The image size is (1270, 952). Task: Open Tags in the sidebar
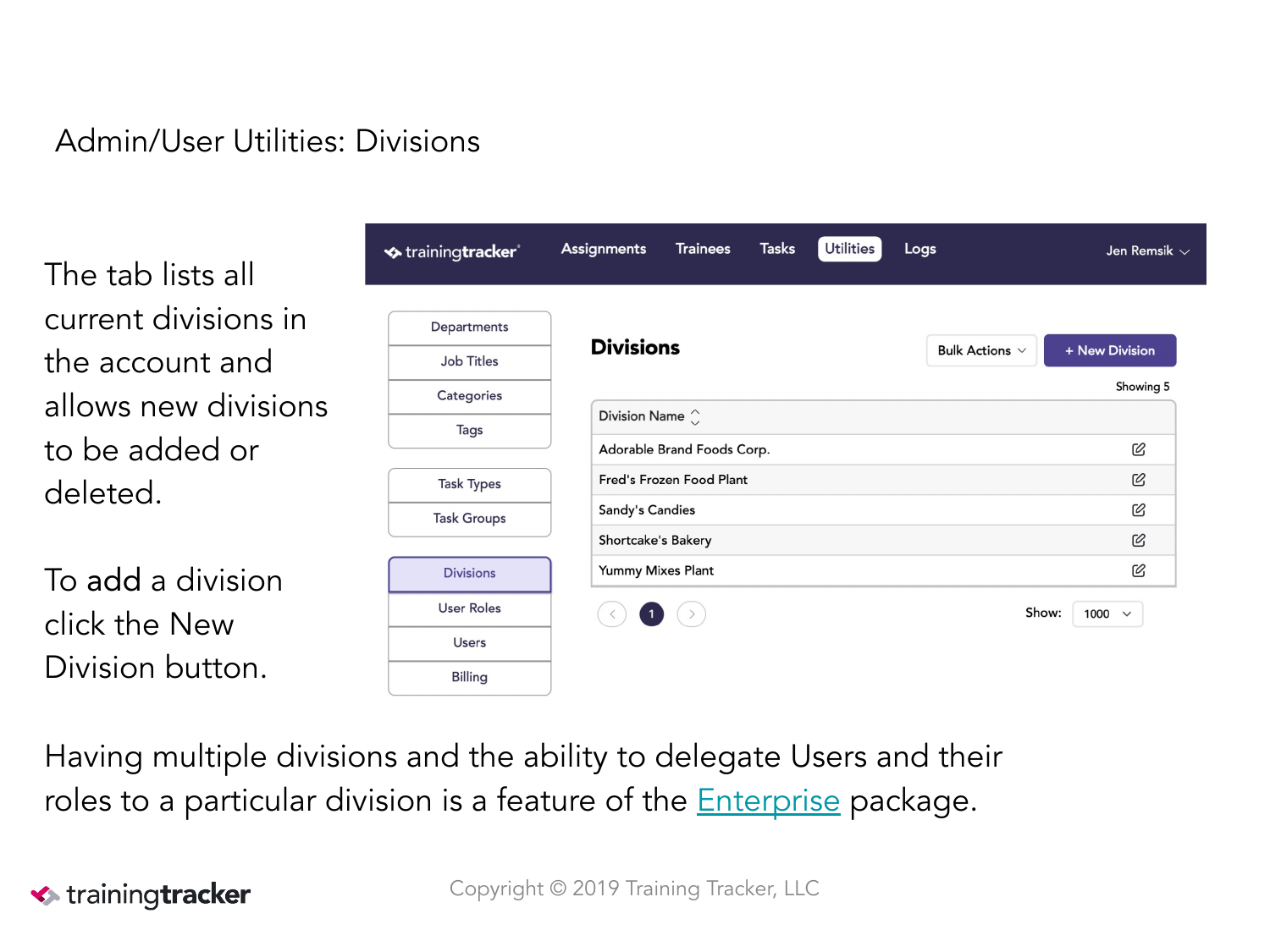(470, 431)
